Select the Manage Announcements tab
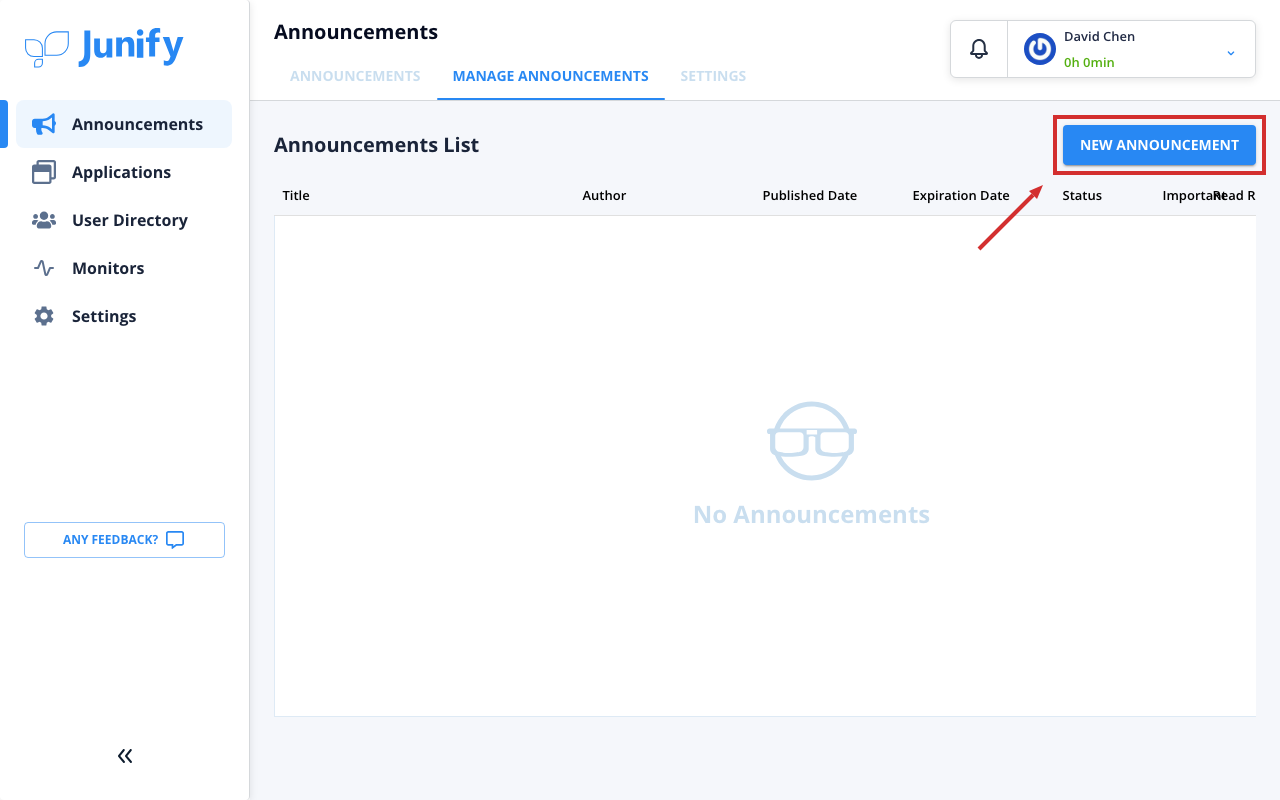The width and height of the screenshot is (1280, 800). pos(551,76)
